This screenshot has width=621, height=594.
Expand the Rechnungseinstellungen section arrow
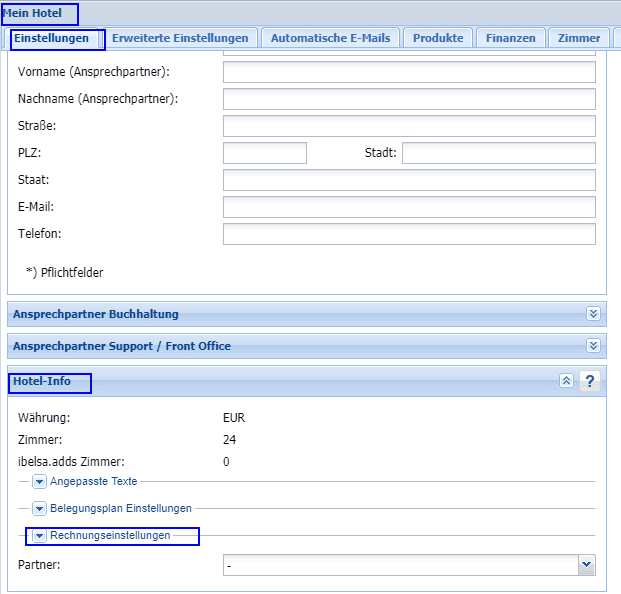pos(40,536)
